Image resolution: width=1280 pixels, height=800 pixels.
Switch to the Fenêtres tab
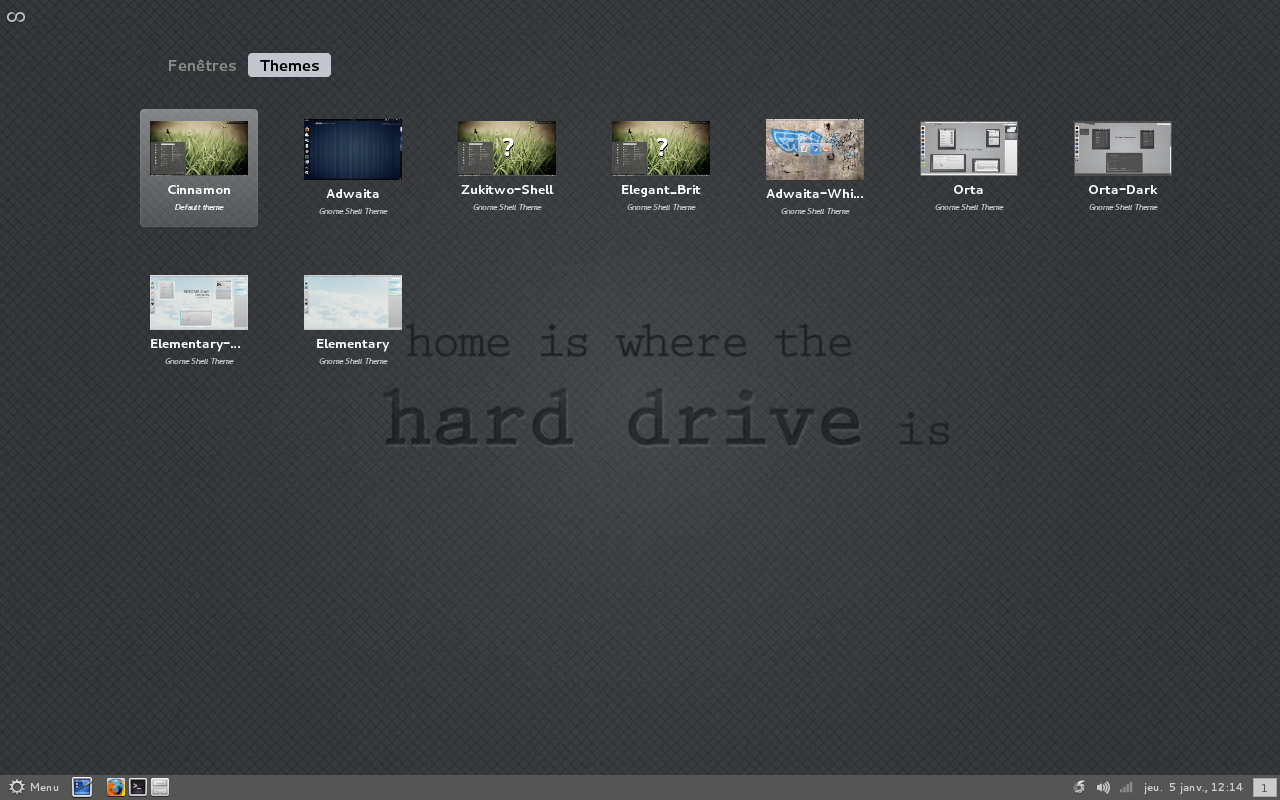pos(202,65)
